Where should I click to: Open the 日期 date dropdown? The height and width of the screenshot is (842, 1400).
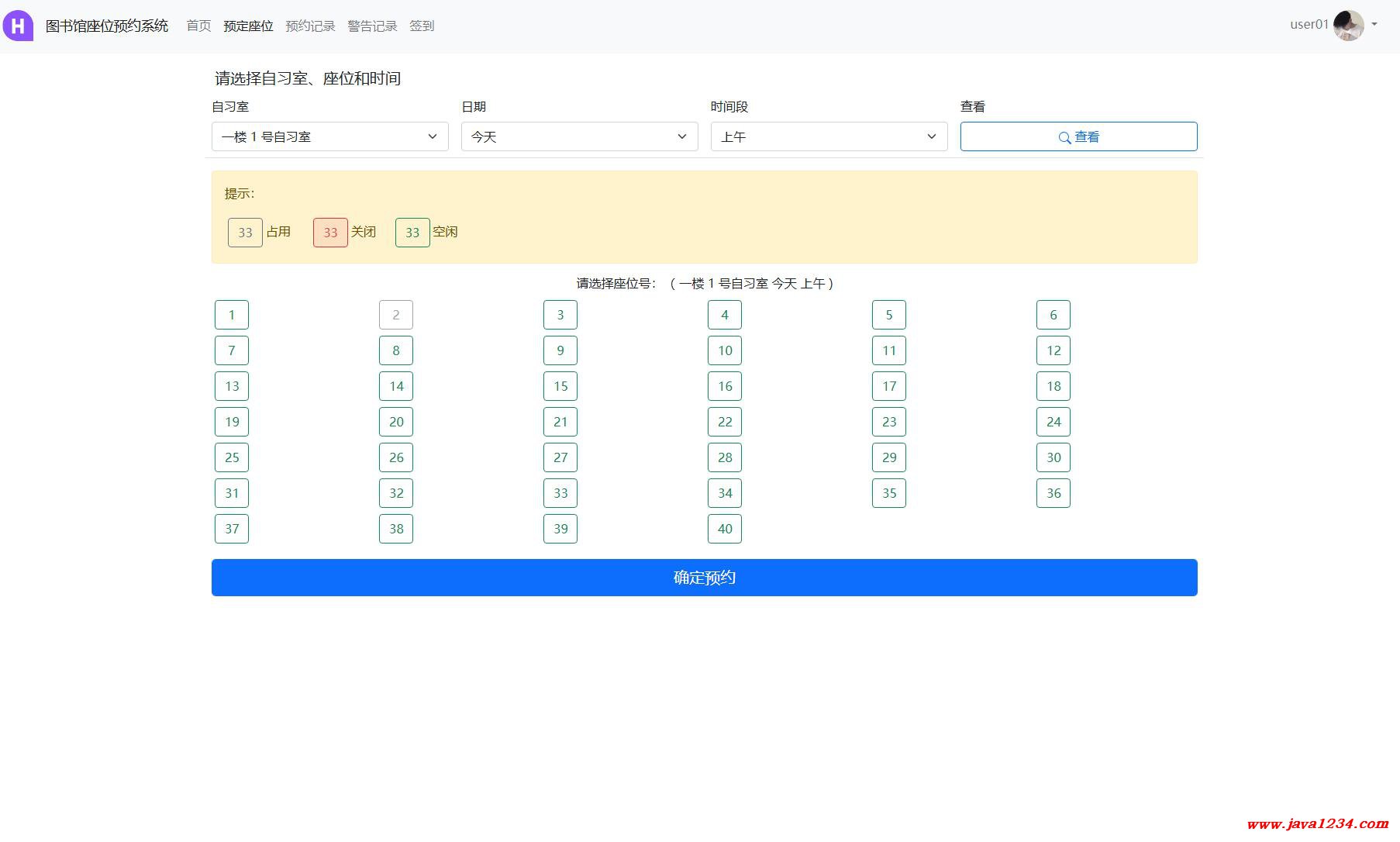coord(579,136)
